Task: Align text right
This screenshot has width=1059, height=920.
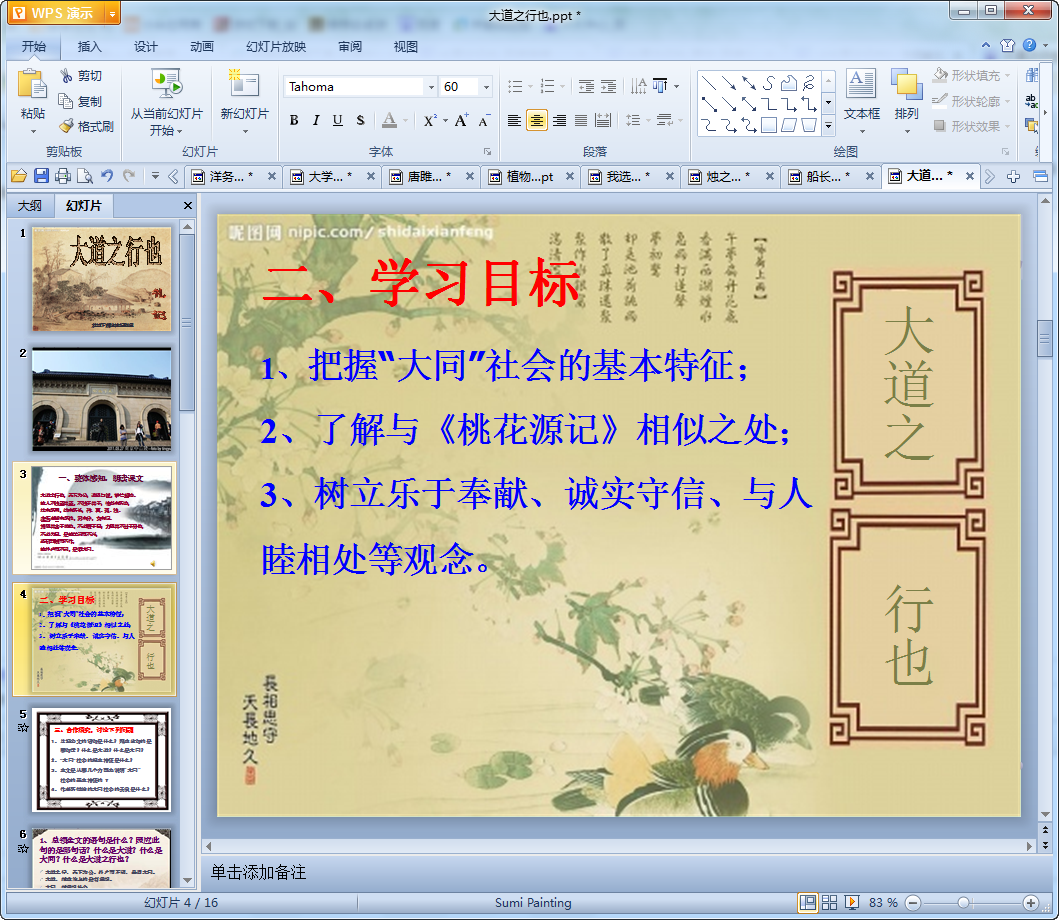Action: click(559, 120)
